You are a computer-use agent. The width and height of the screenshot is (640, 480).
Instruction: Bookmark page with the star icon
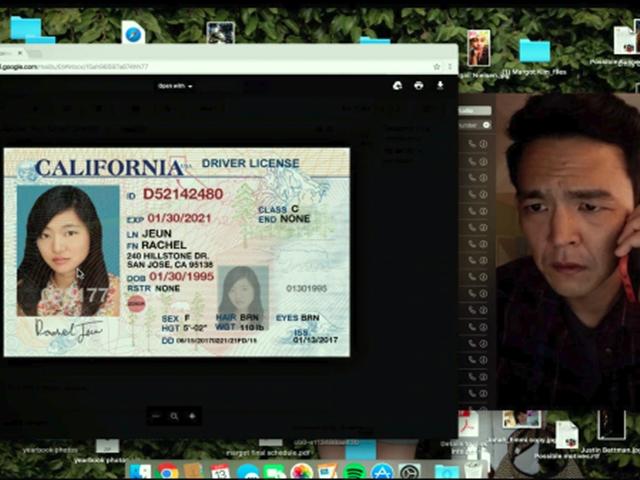point(436,66)
